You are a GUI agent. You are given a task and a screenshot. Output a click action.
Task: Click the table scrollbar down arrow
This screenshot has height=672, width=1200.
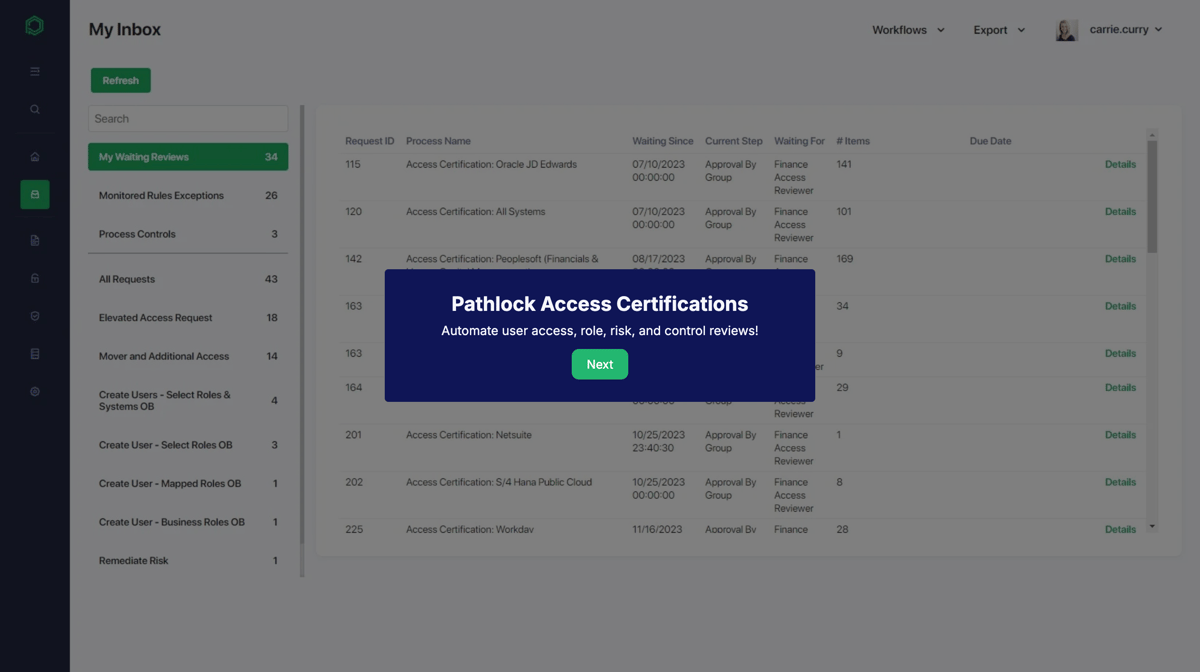point(1152,526)
